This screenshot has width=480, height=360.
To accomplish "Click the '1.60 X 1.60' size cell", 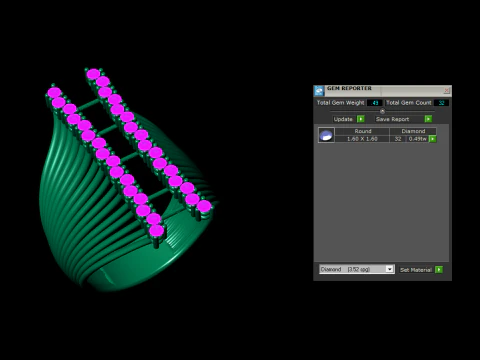I will [x=363, y=139].
